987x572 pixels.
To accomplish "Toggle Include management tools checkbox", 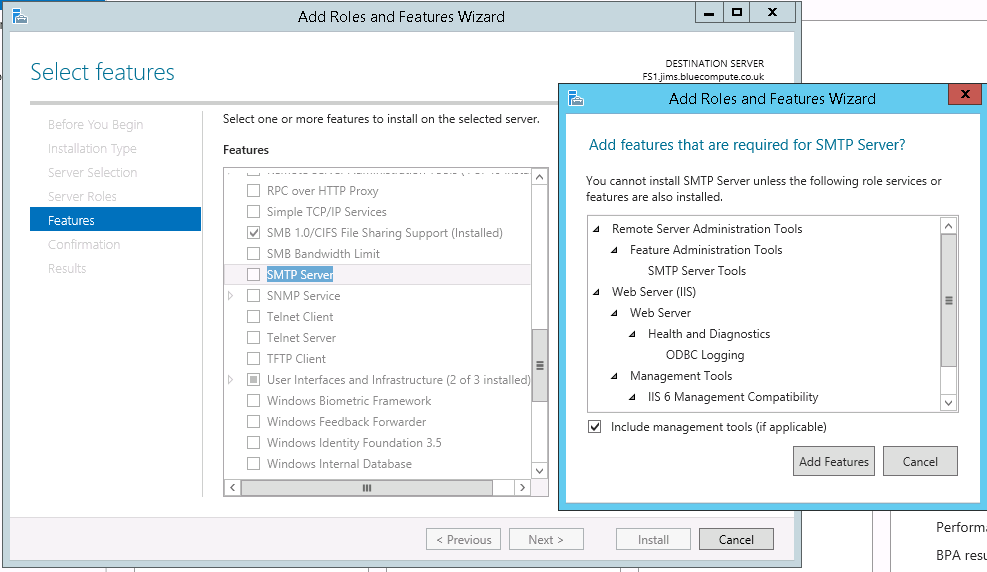I will [596, 427].
